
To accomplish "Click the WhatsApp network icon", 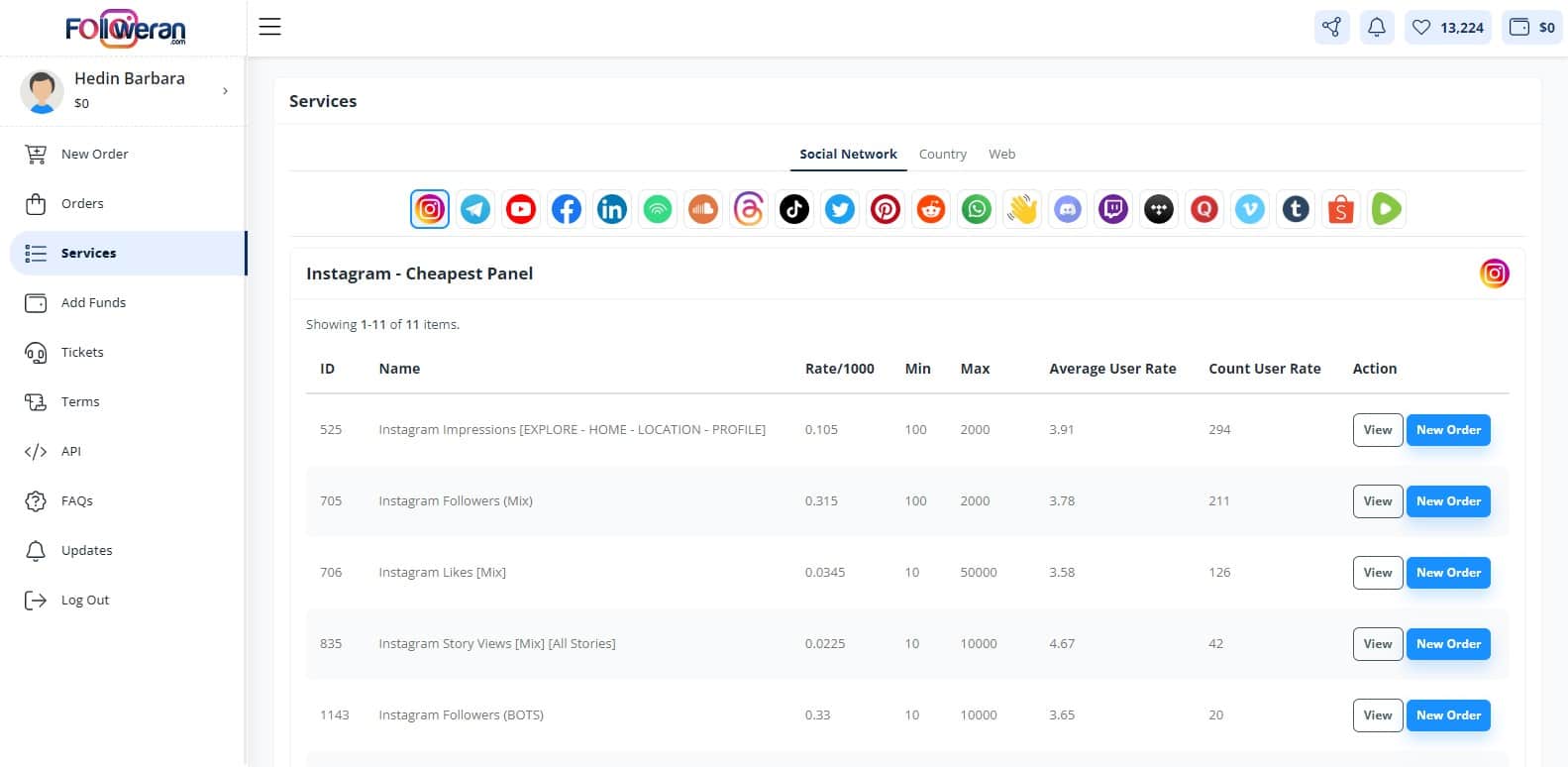I will pyautogui.click(x=977, y=209).
